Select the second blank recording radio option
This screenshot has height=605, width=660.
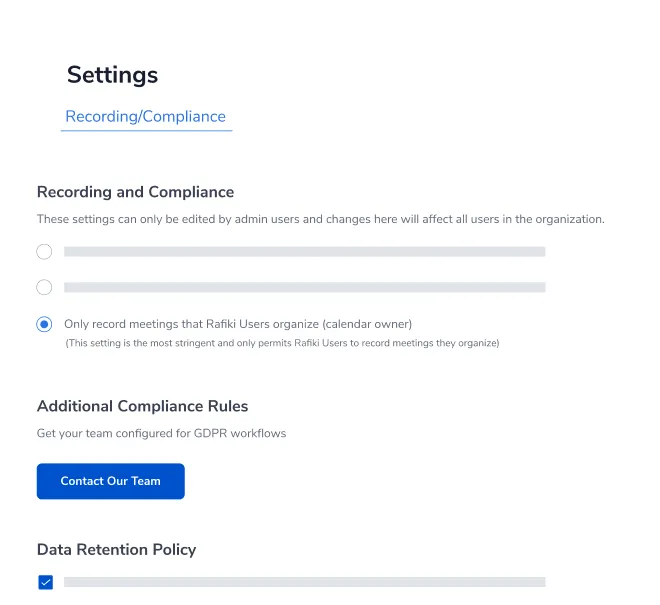[x=44, y=288]
